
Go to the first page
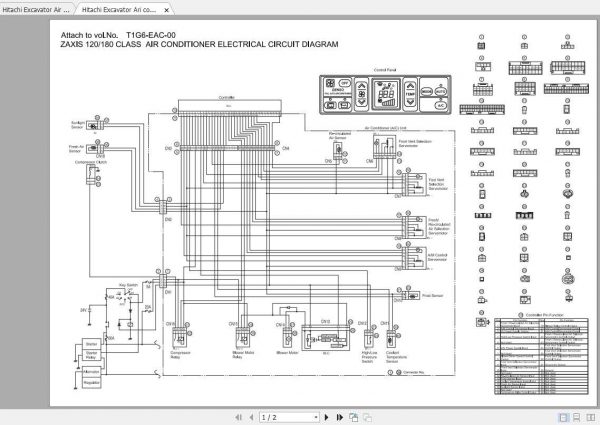(x=239, y=417)
